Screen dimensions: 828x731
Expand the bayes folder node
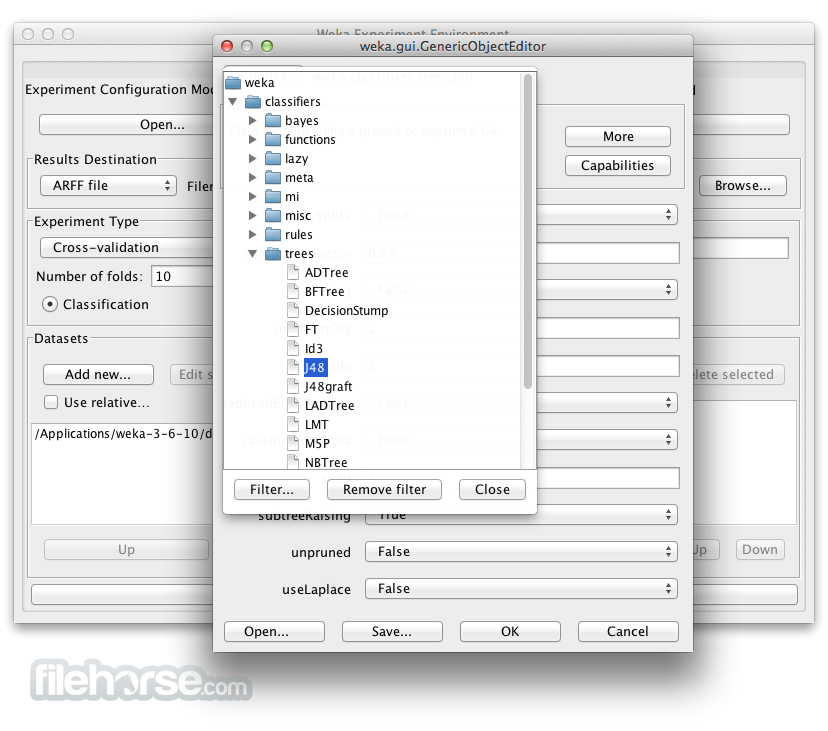point(252,120)
